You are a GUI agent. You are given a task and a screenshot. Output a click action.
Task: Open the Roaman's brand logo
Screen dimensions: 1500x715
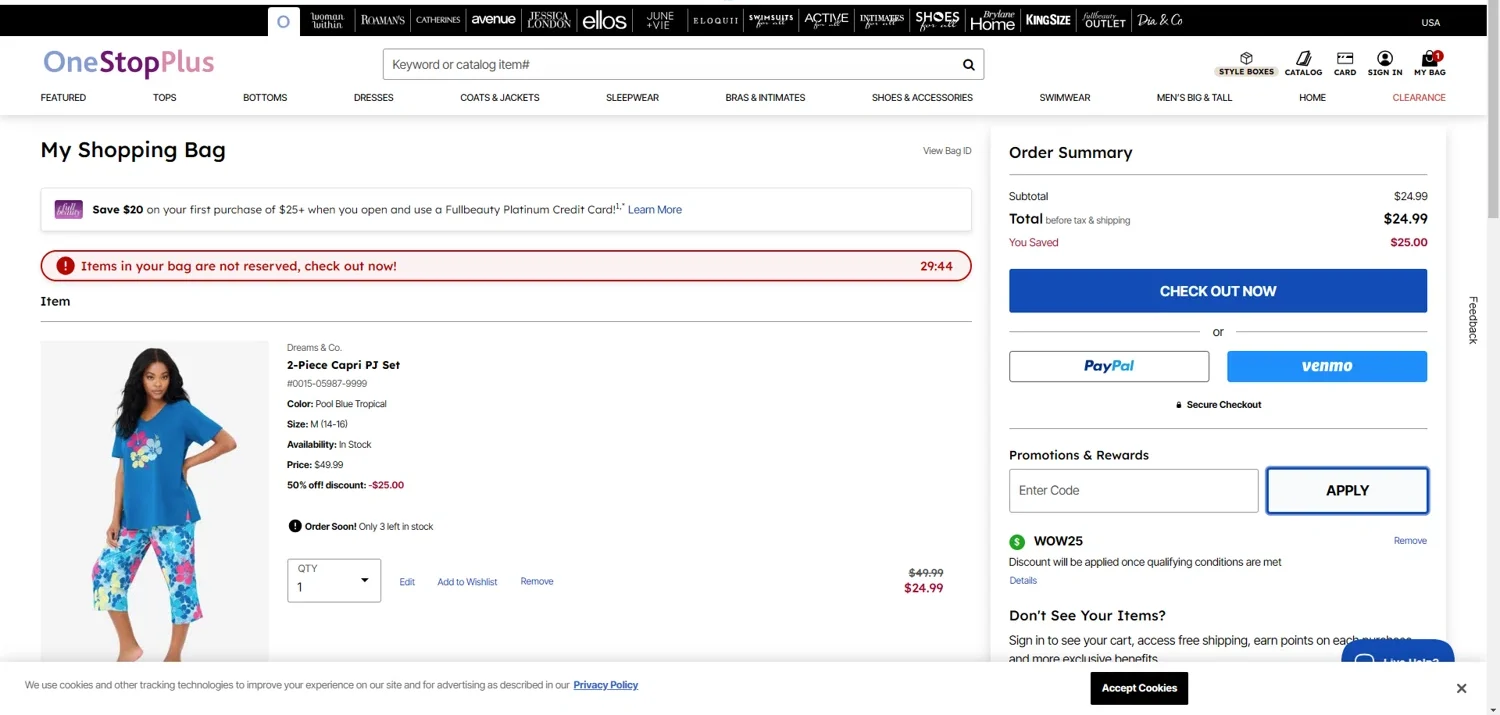383,20
